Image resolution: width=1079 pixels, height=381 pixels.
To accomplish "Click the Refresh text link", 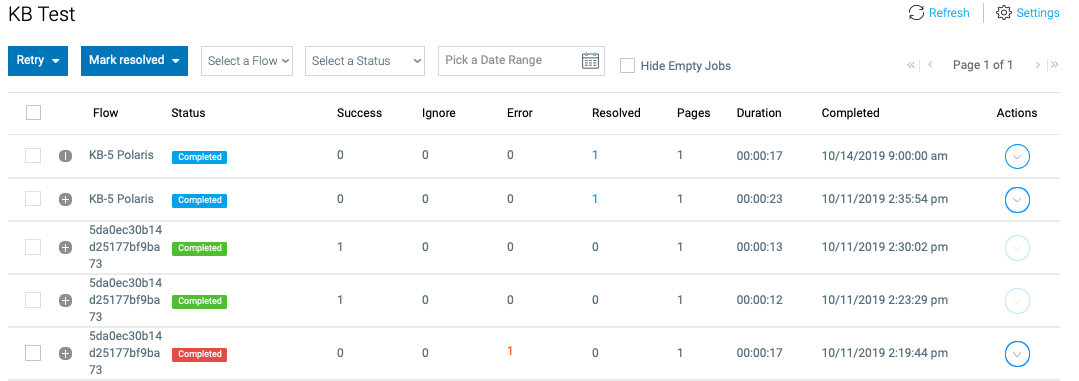I will pos(949,12).
